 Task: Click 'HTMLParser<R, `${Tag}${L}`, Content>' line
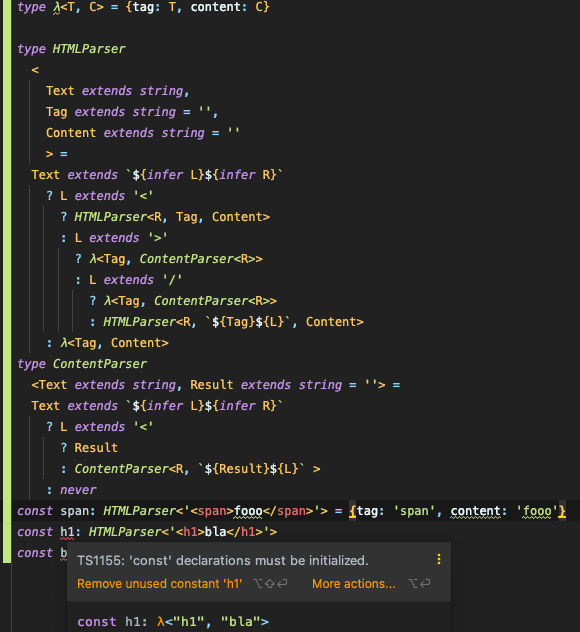tap(233, 322)
